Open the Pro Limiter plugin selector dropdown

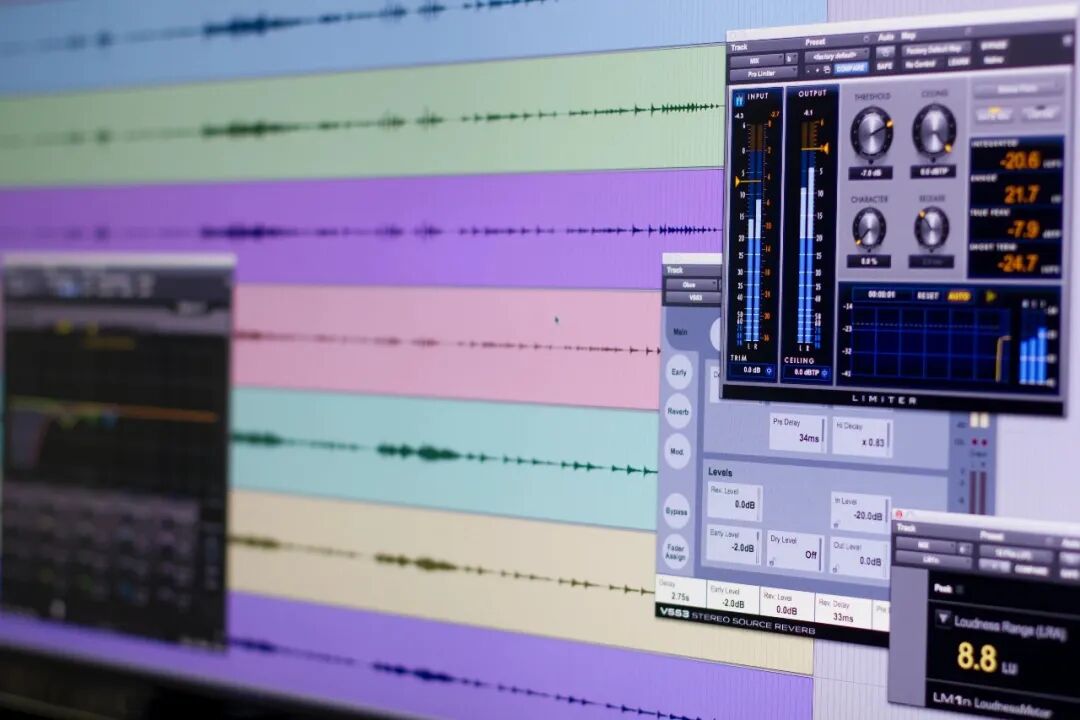pos(763,74)
